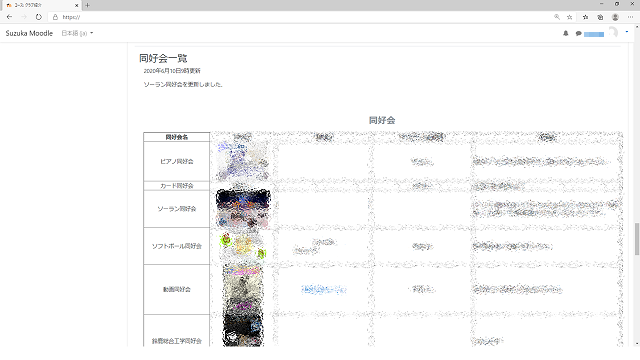This screenshot has width=640, height=360.
Task: Add this page to favorites star
Action: [569, 17]
